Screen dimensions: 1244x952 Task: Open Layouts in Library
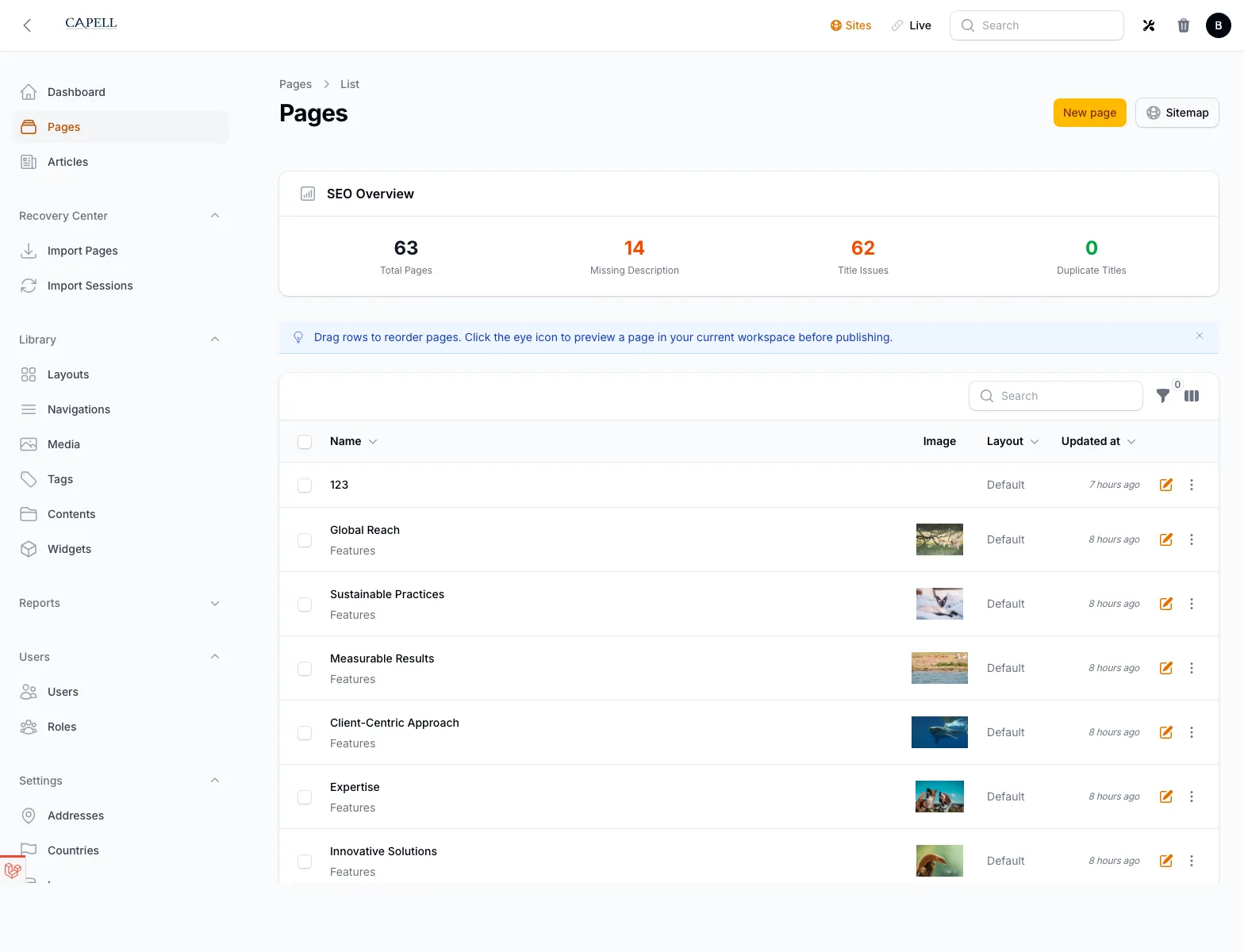point(121,374)
